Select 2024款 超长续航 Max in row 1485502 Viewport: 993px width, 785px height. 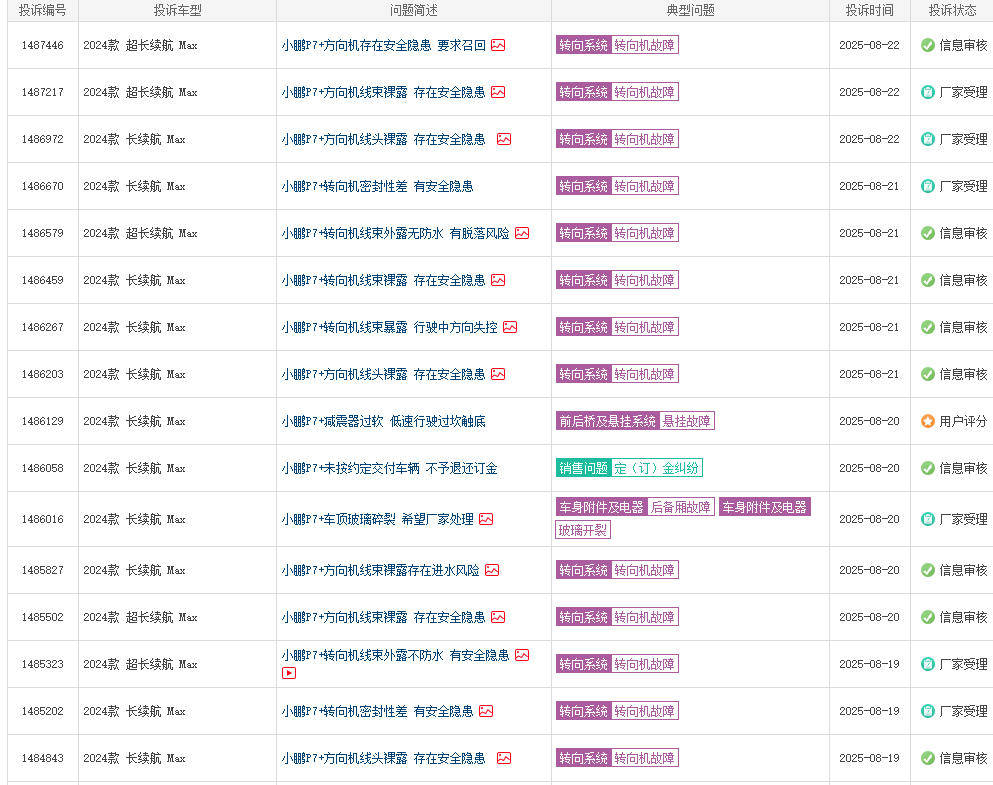click(x=140, y=617)
